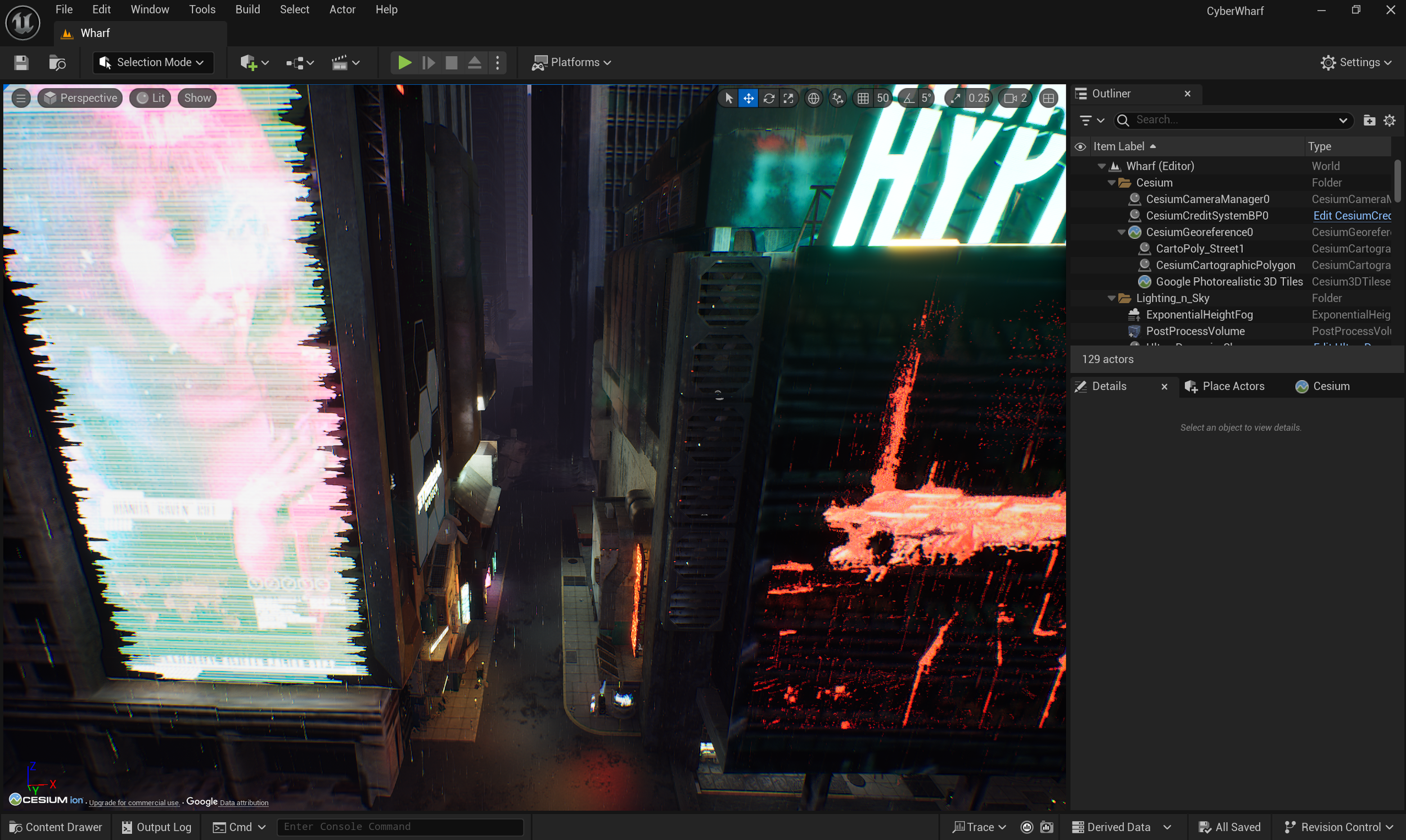Click the console command input field
The width and height of the screenshot is (1406, 840).
click(x=399, y=827)
